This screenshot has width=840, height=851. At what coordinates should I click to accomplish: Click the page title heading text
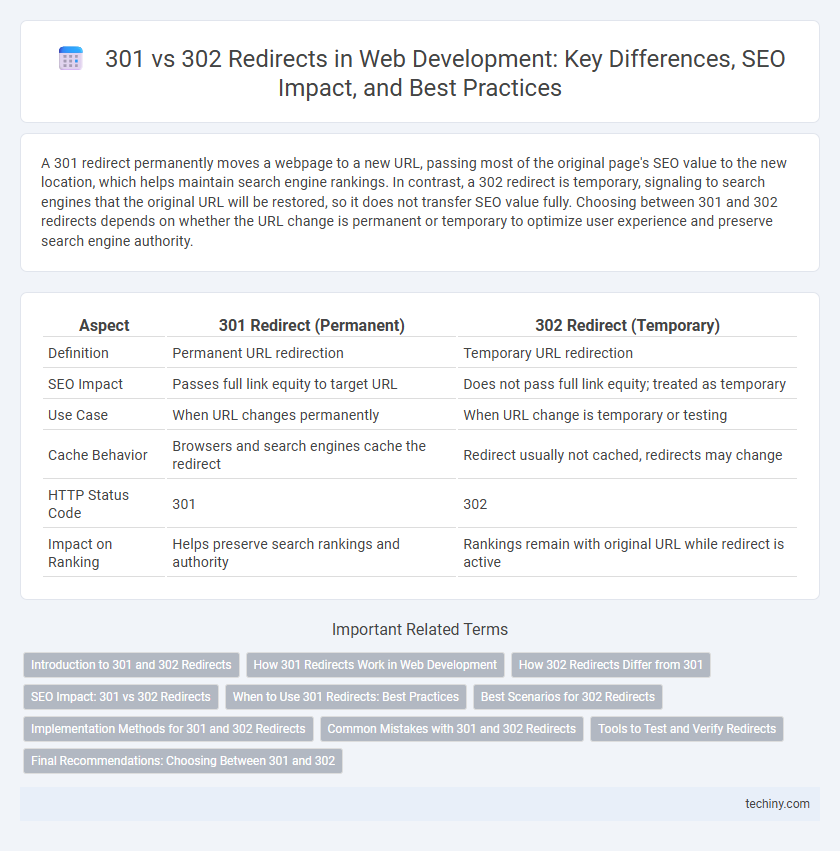445,73
